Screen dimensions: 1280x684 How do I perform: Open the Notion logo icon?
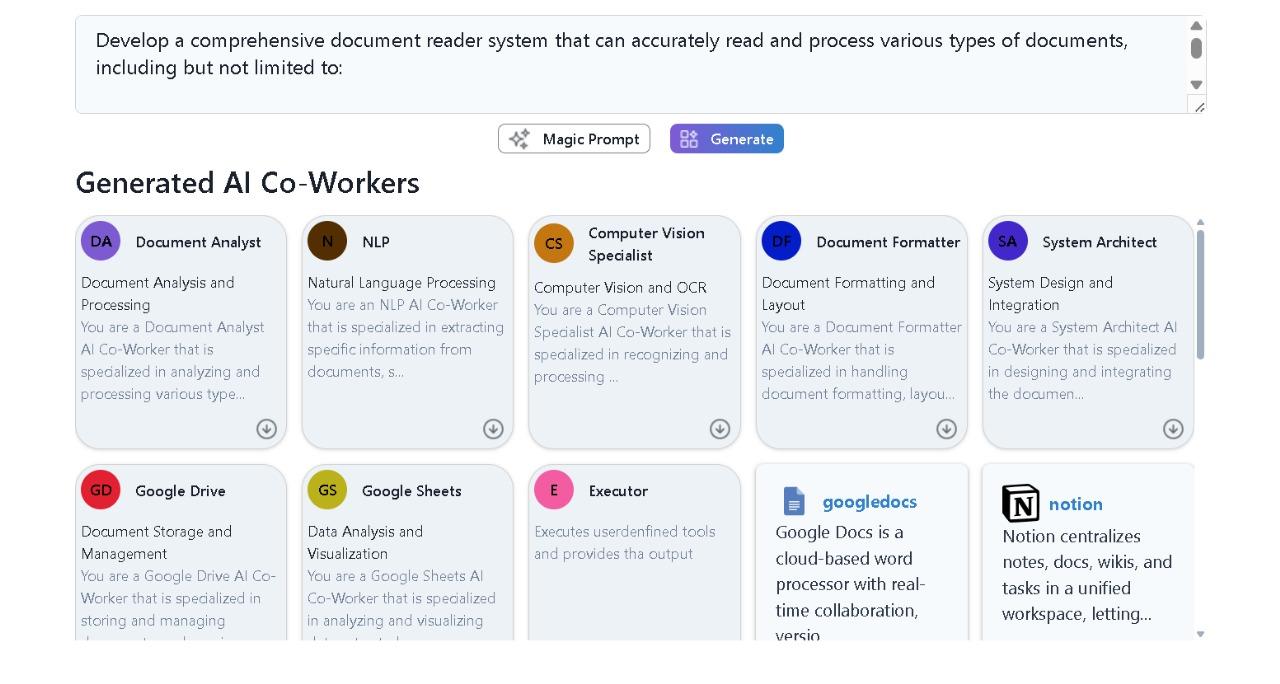(x=1020, y=504)
